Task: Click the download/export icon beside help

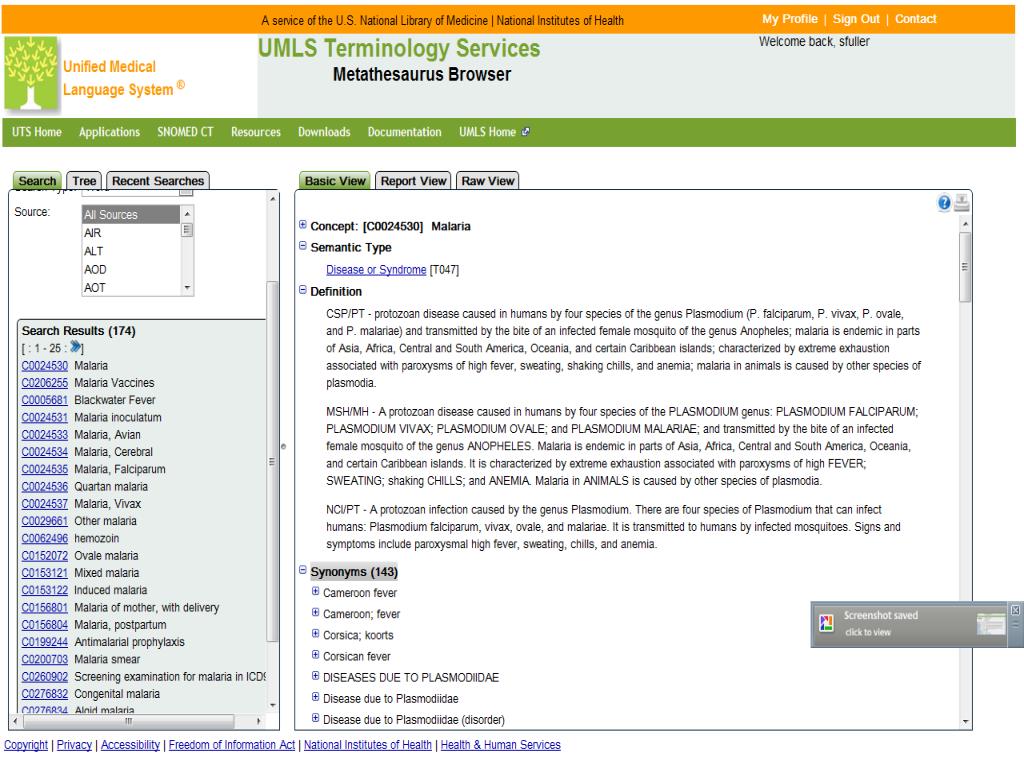Action: coord(961,203)
